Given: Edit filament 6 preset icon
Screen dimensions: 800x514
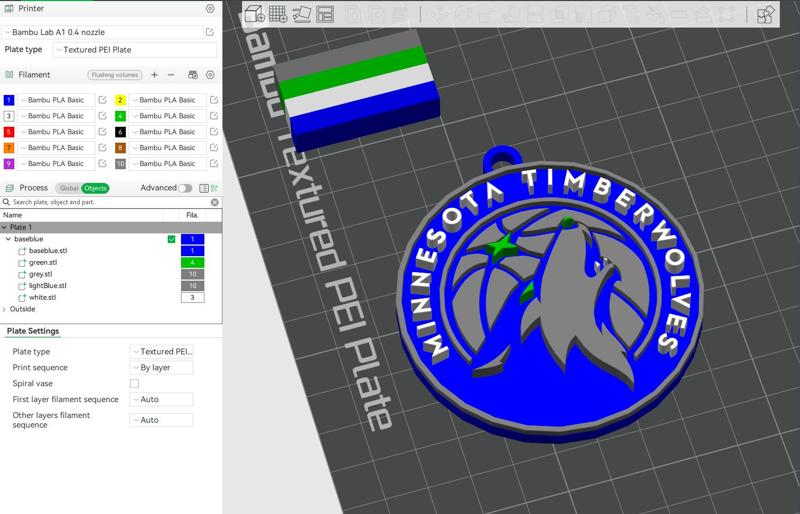Looking at the screenshot, I should pyautogui.click(x=214, y=132).
